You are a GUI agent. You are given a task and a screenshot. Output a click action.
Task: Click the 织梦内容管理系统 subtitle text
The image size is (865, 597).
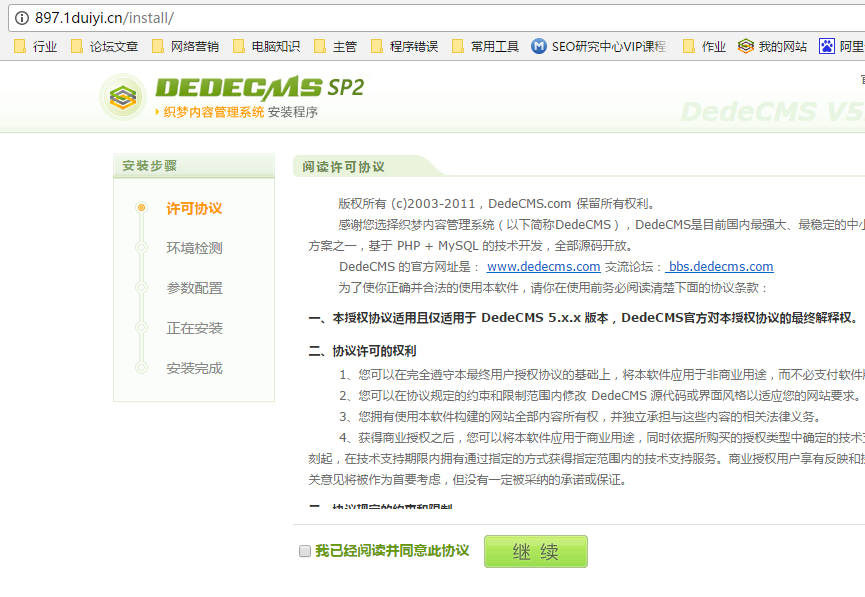[214, 112]
